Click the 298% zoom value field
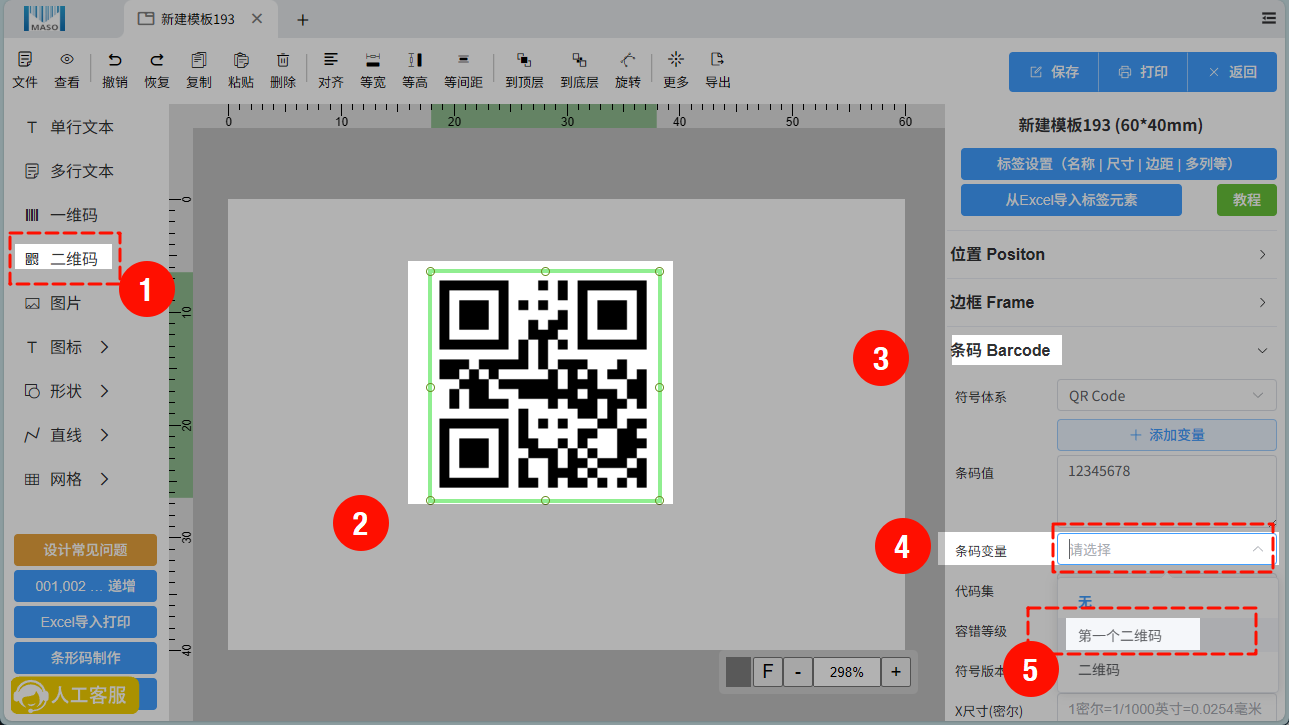Image resolution: width=1289 pixels, height=725 pixels. (x=846, y=672)
